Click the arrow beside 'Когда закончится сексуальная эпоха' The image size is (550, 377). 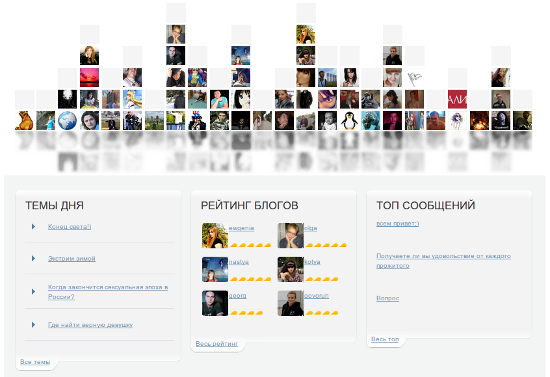point(33,291)
